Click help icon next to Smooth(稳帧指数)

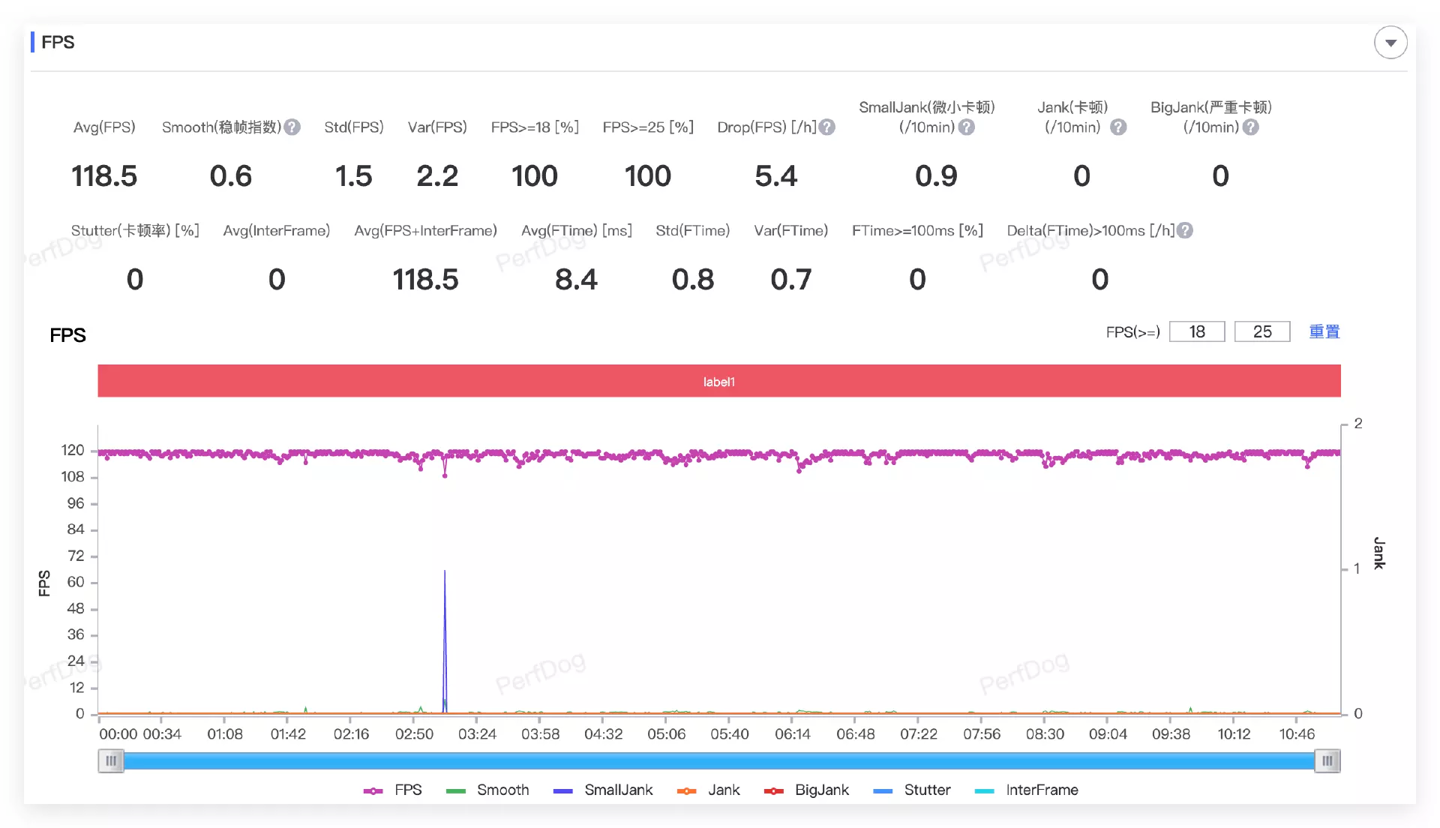pyautogui.click(x=292, y=128)
